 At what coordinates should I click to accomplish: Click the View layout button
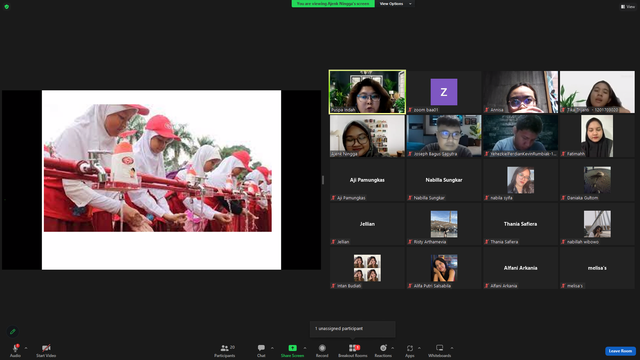tap(628, 7)
